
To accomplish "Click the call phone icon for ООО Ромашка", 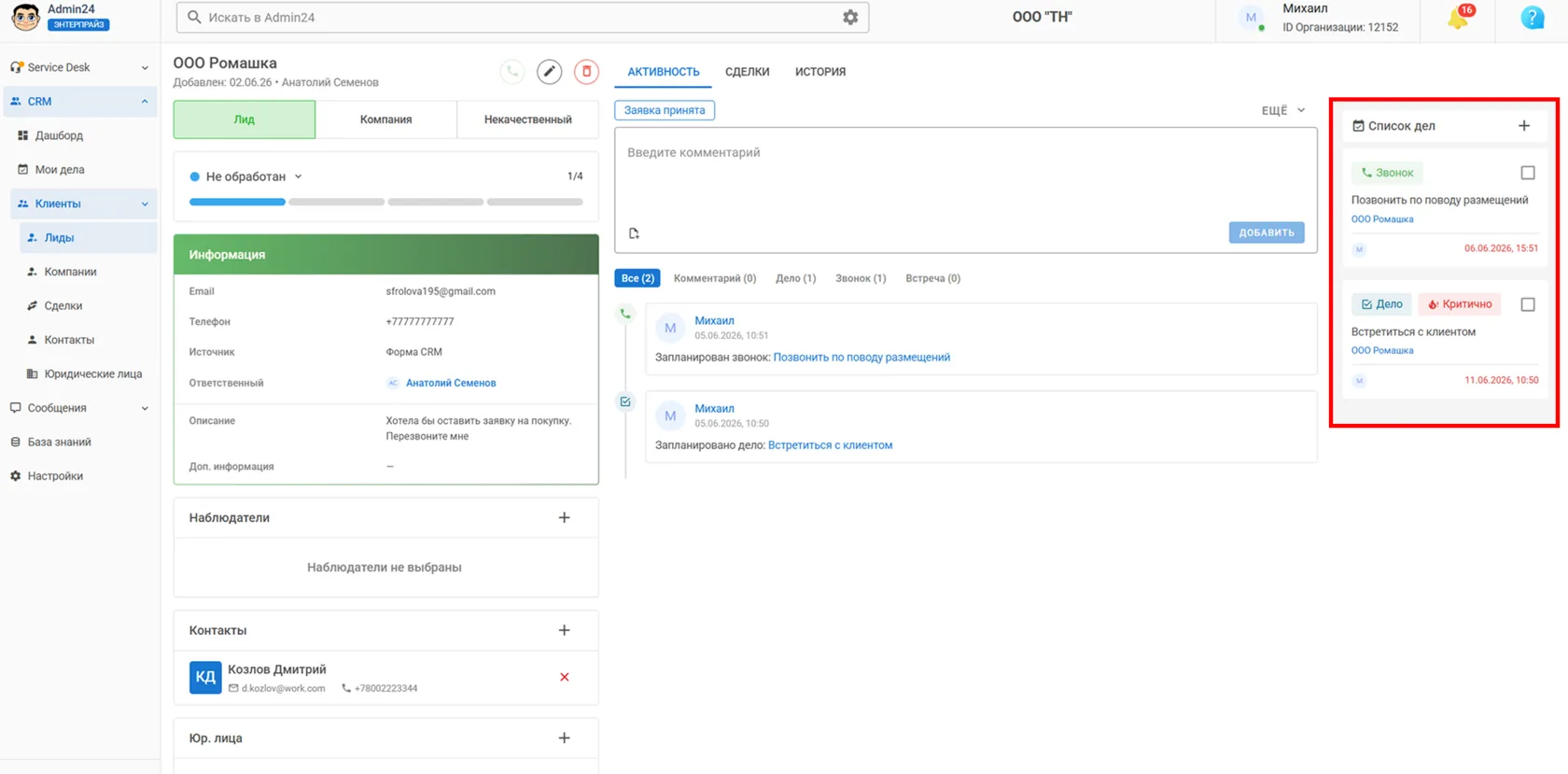I will pos(512,72).
